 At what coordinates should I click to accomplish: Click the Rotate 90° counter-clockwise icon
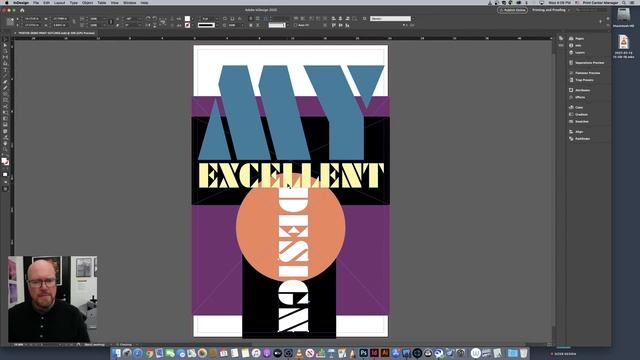pyautogui.click(x=154, y=18)
